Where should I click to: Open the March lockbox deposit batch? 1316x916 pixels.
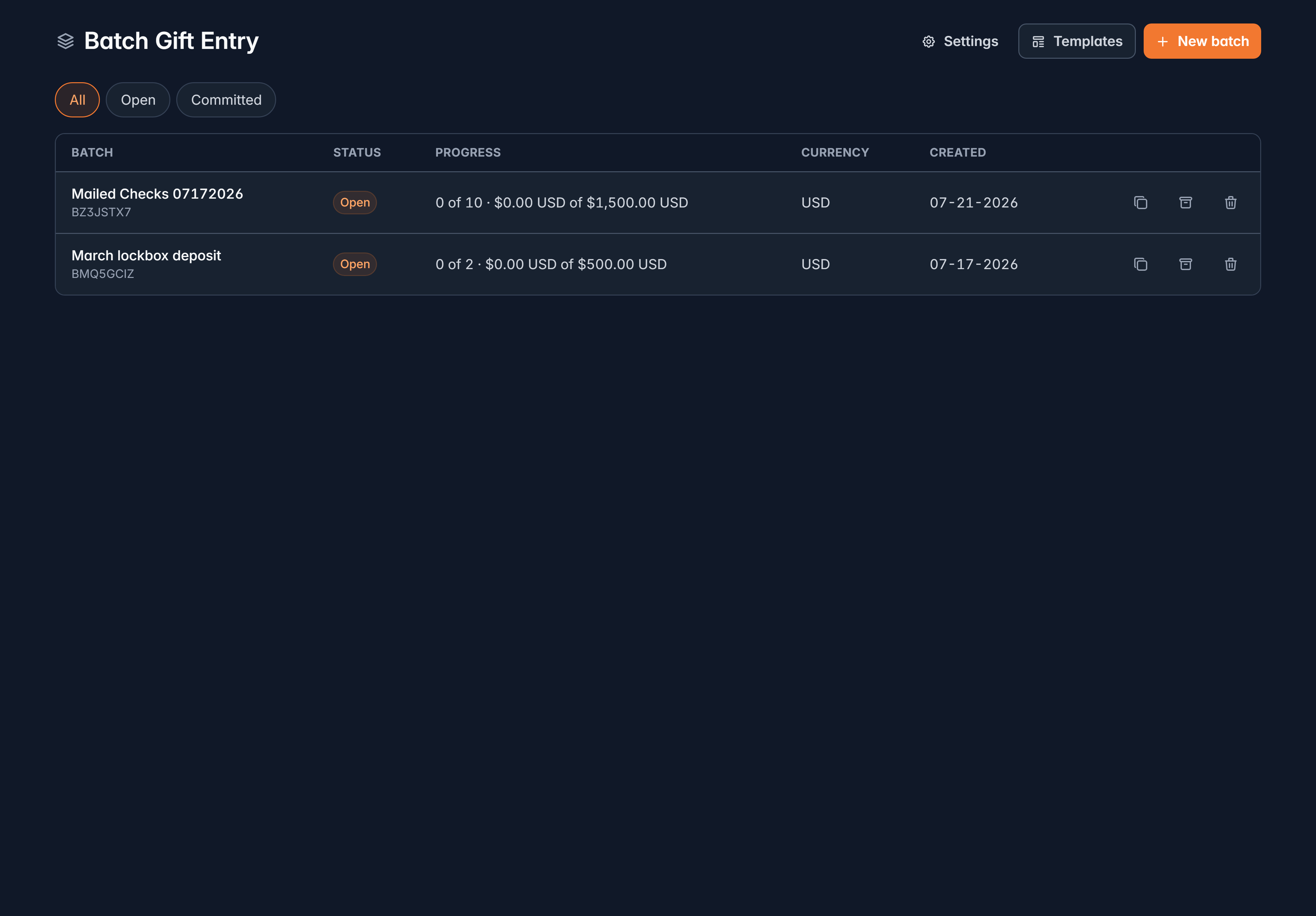pyautogui.click(x=146, y=255)
